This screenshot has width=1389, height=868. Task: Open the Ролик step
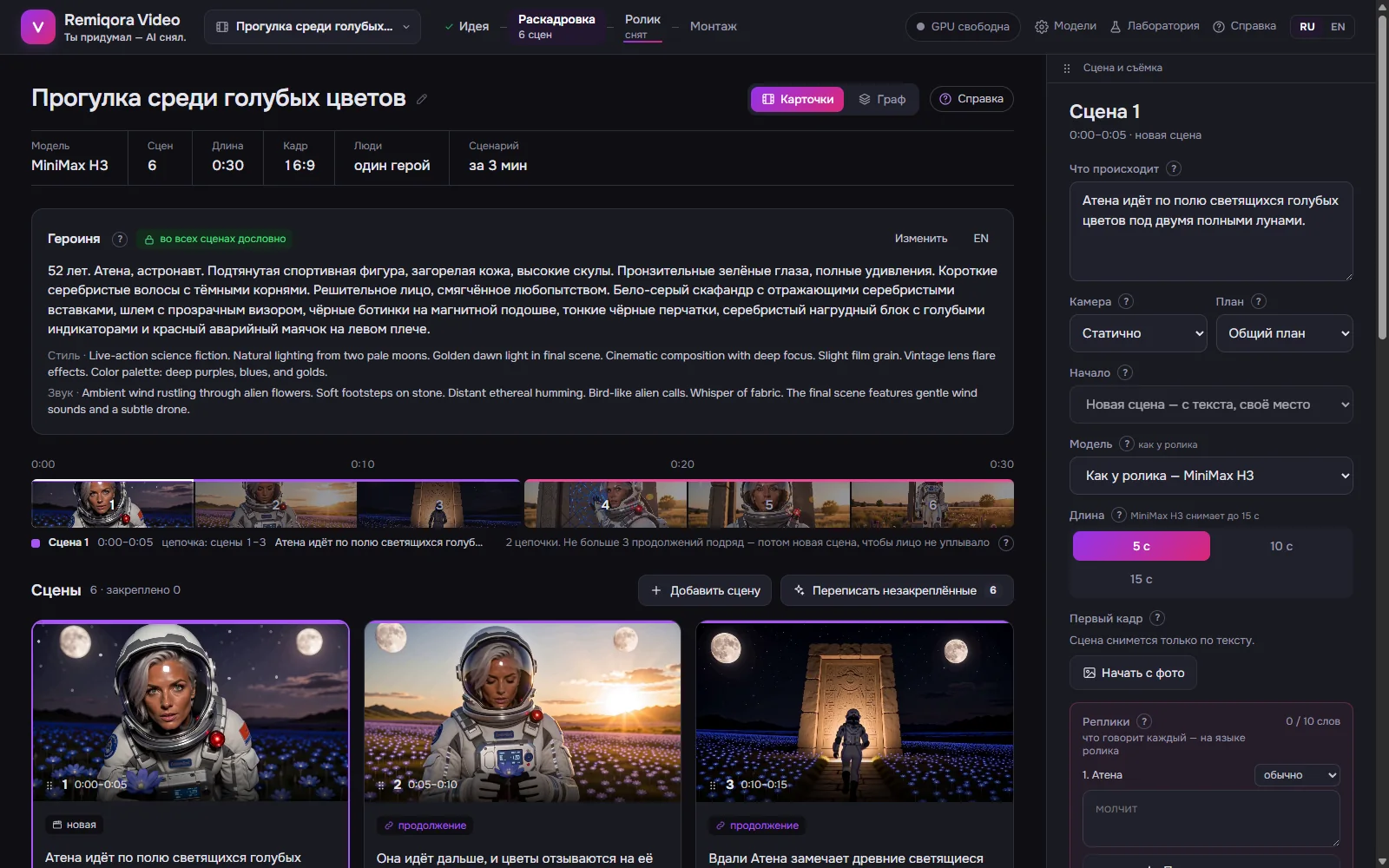642,27
